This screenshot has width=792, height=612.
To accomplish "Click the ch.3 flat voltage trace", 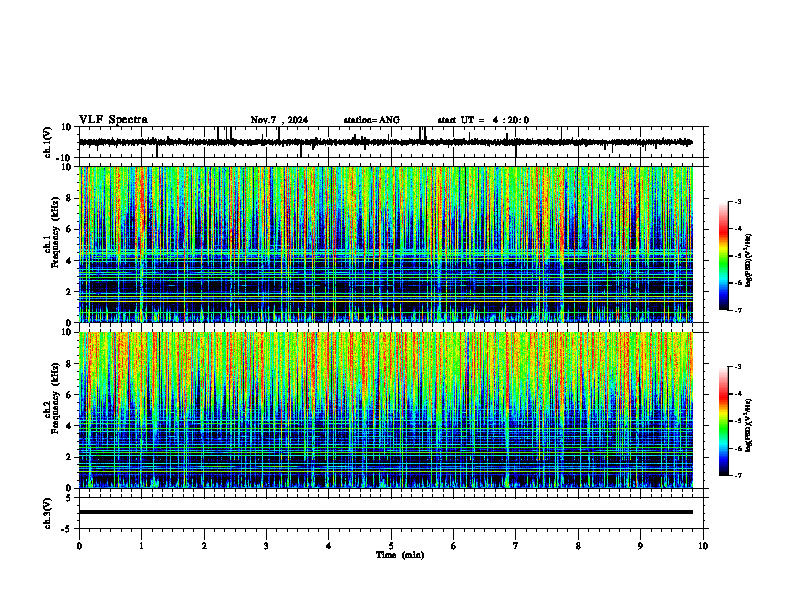I will (386, 512).
